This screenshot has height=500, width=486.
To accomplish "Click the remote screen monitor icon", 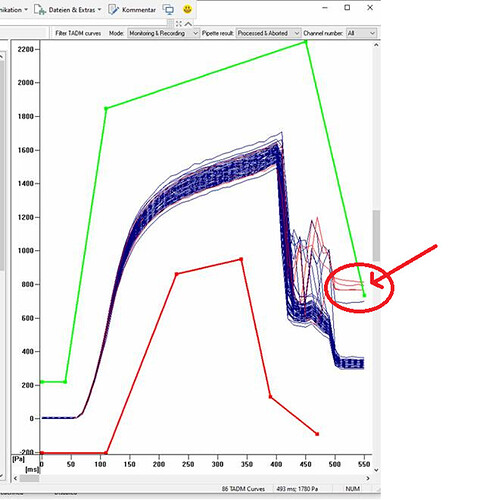I will click(x=169, y=10).
